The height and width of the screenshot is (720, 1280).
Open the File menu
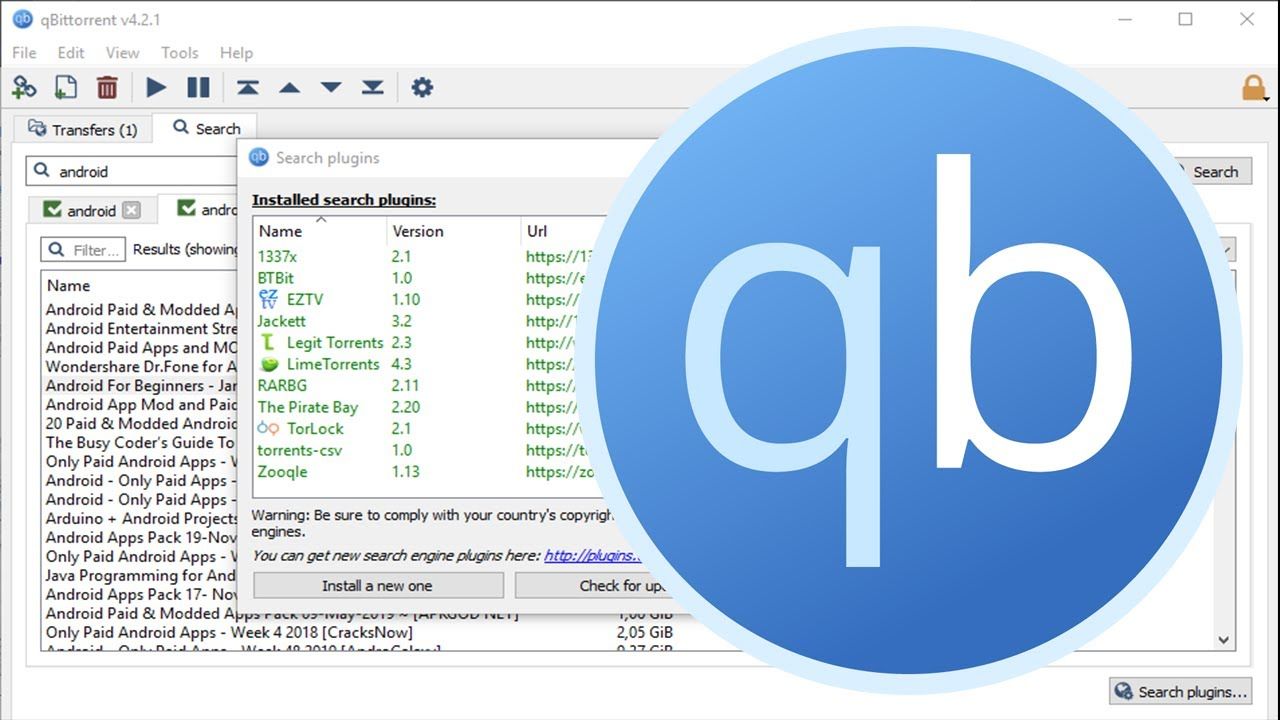click(24, 53)
